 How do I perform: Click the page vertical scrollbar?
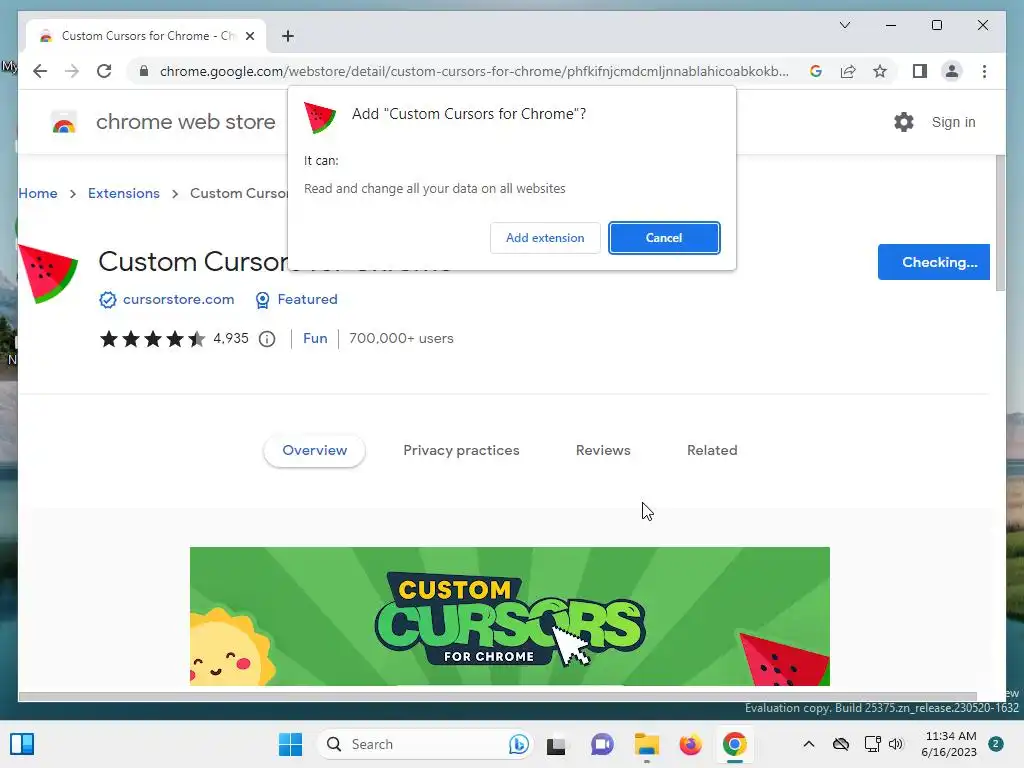pyautogui.click(x=1000, y=223)
